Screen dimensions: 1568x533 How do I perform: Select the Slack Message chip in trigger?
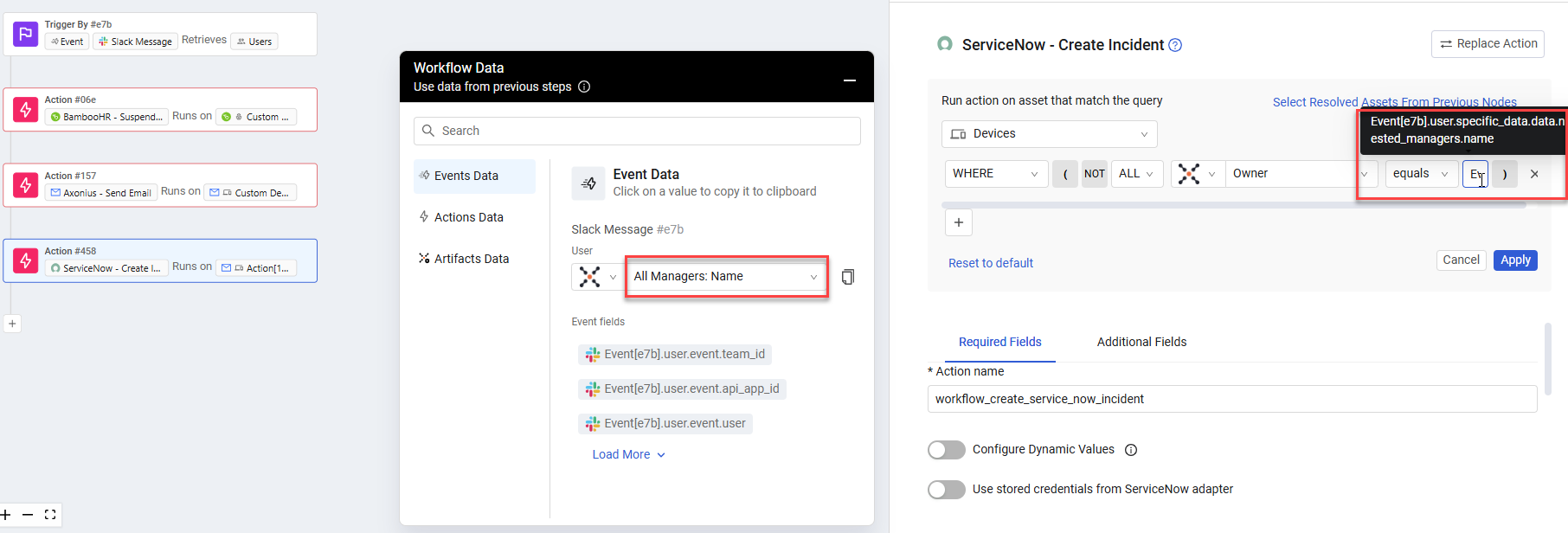click(135, 42)
